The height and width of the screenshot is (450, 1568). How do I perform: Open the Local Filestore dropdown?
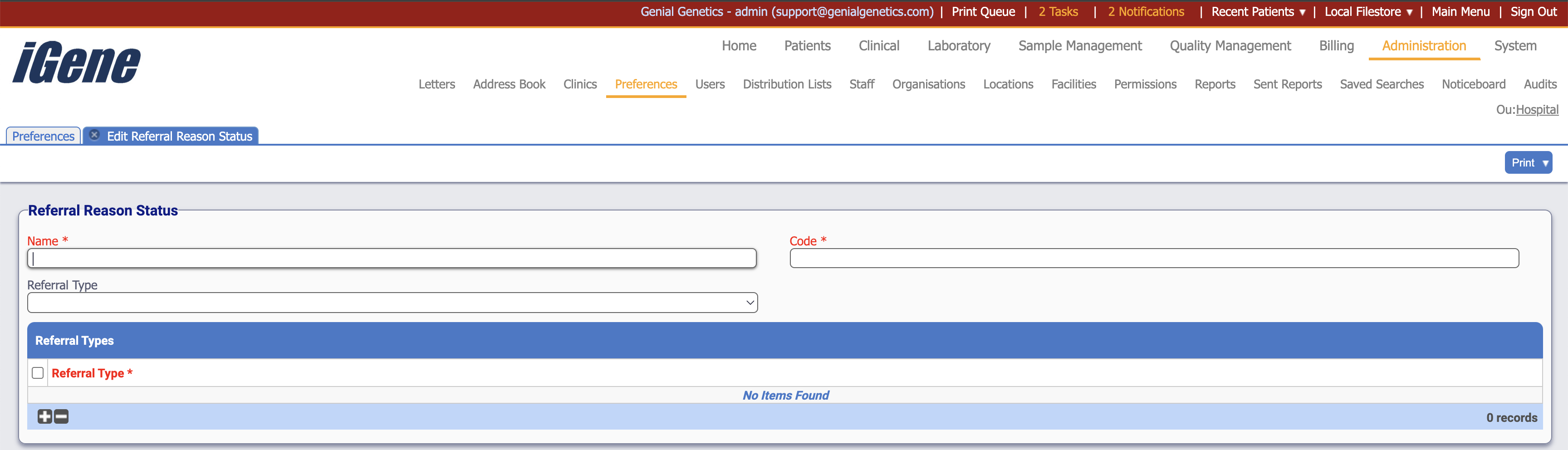tap(1367, 11)
